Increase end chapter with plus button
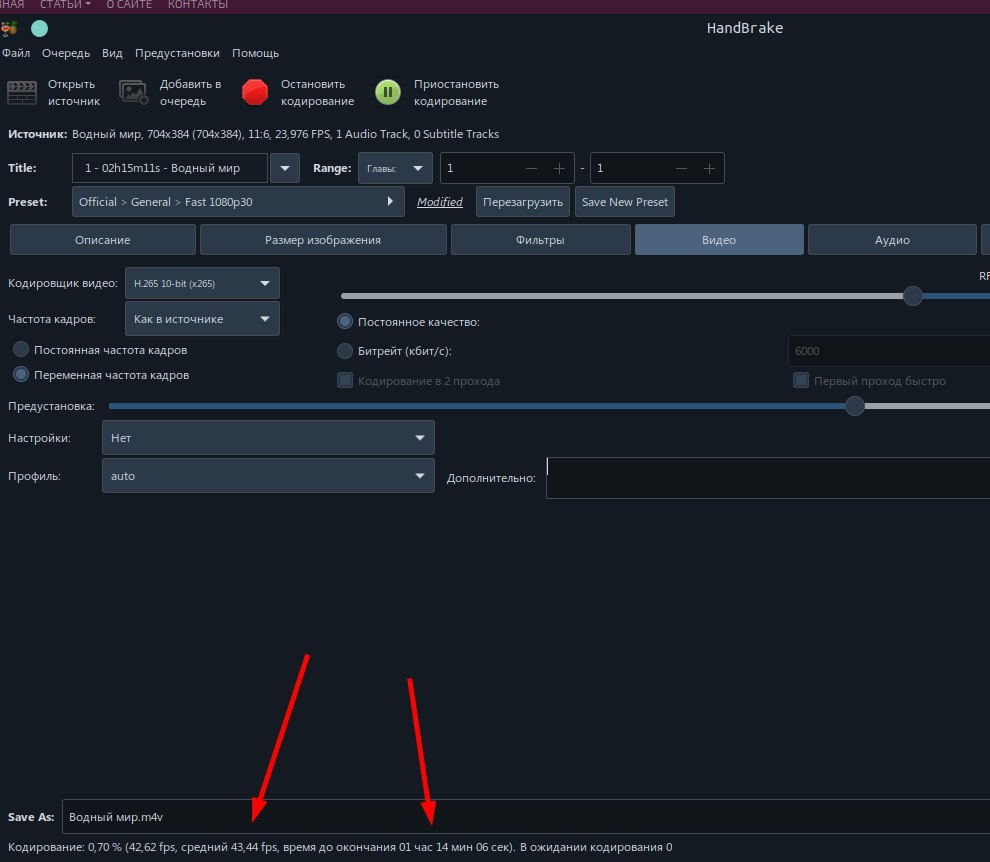Image resolution: width=990 pixels, height=862 pixels. (x=709, y=168)
